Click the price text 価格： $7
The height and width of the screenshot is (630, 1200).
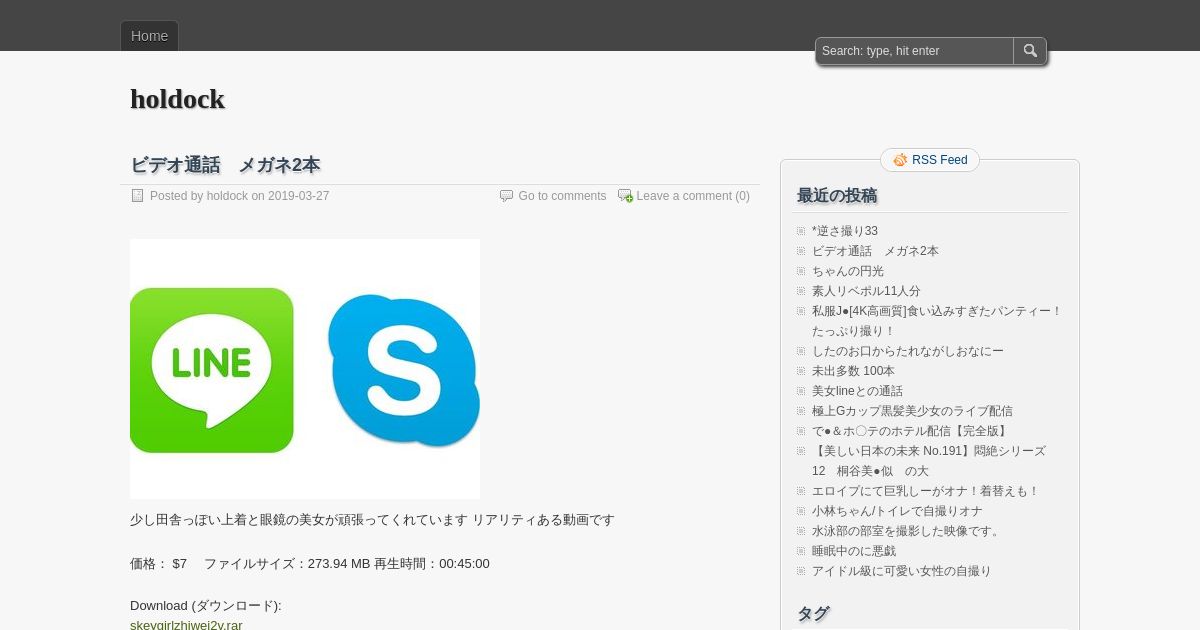point(159,564)
